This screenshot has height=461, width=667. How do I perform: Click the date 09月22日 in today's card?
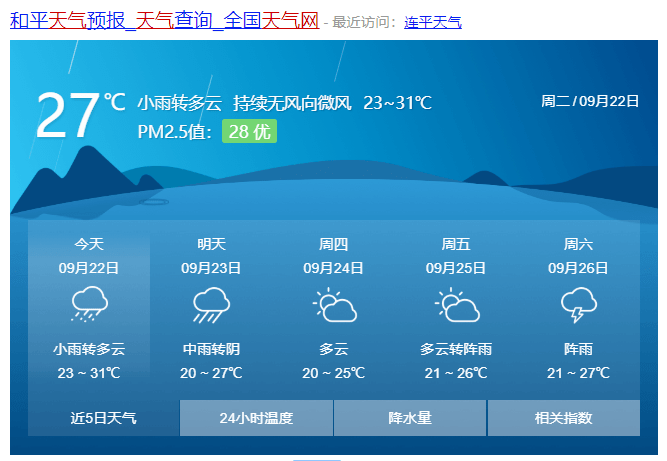[x=89, y=268]
